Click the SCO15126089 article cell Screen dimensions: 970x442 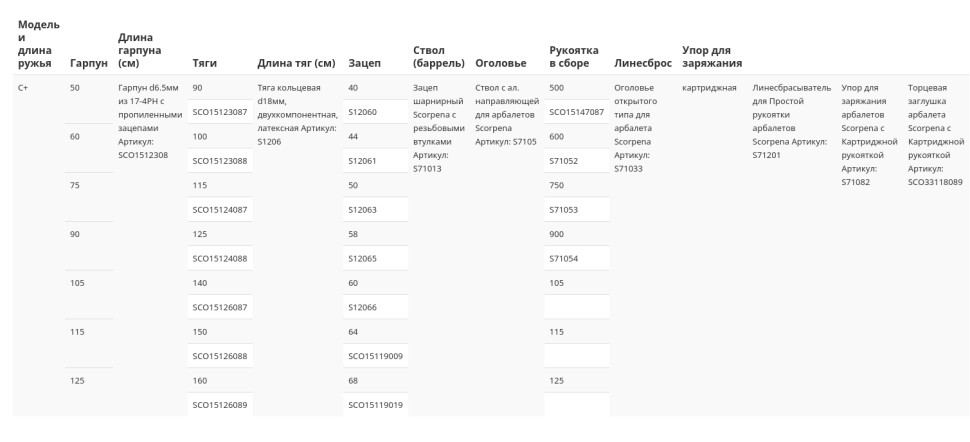[x=220, y=405]
